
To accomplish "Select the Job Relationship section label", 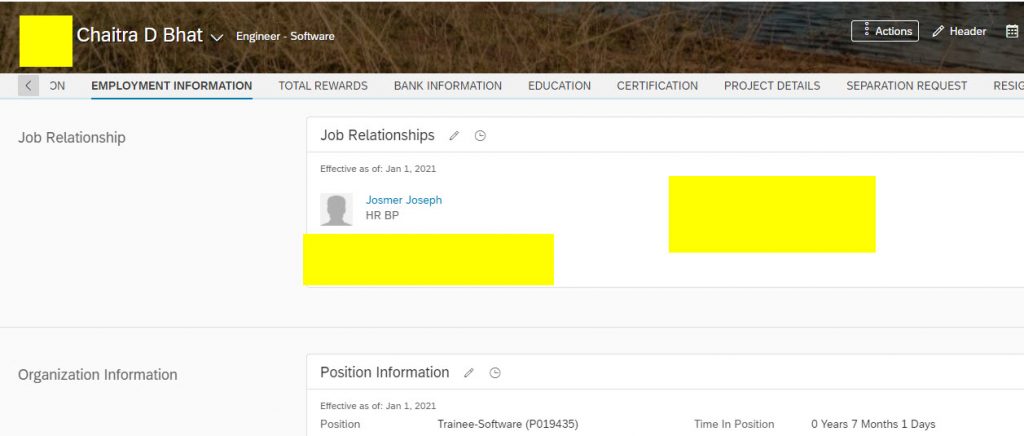I will tap(72, 138).
